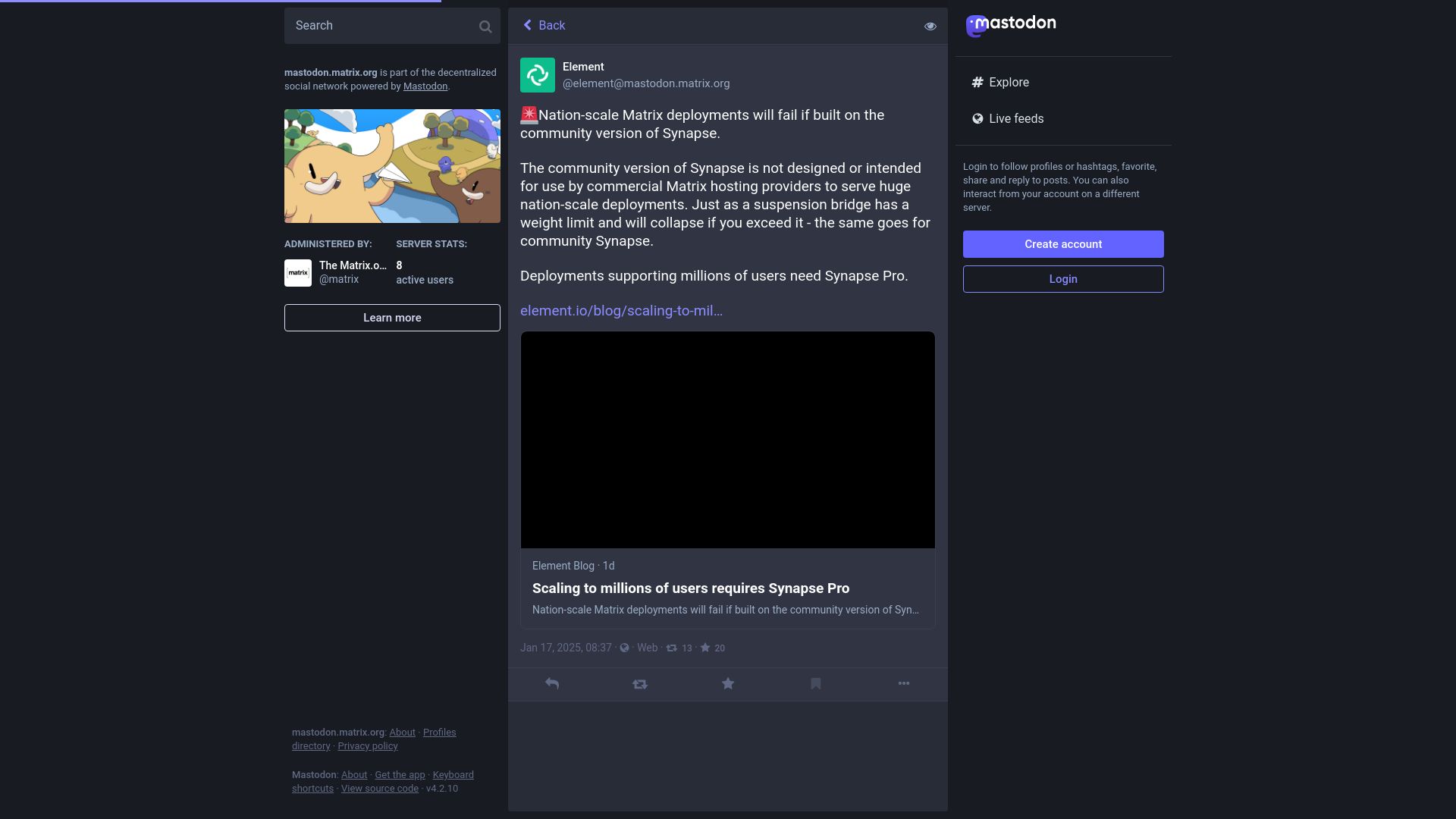Click the Login button

pyautogui.click(x=1063, y=279)
